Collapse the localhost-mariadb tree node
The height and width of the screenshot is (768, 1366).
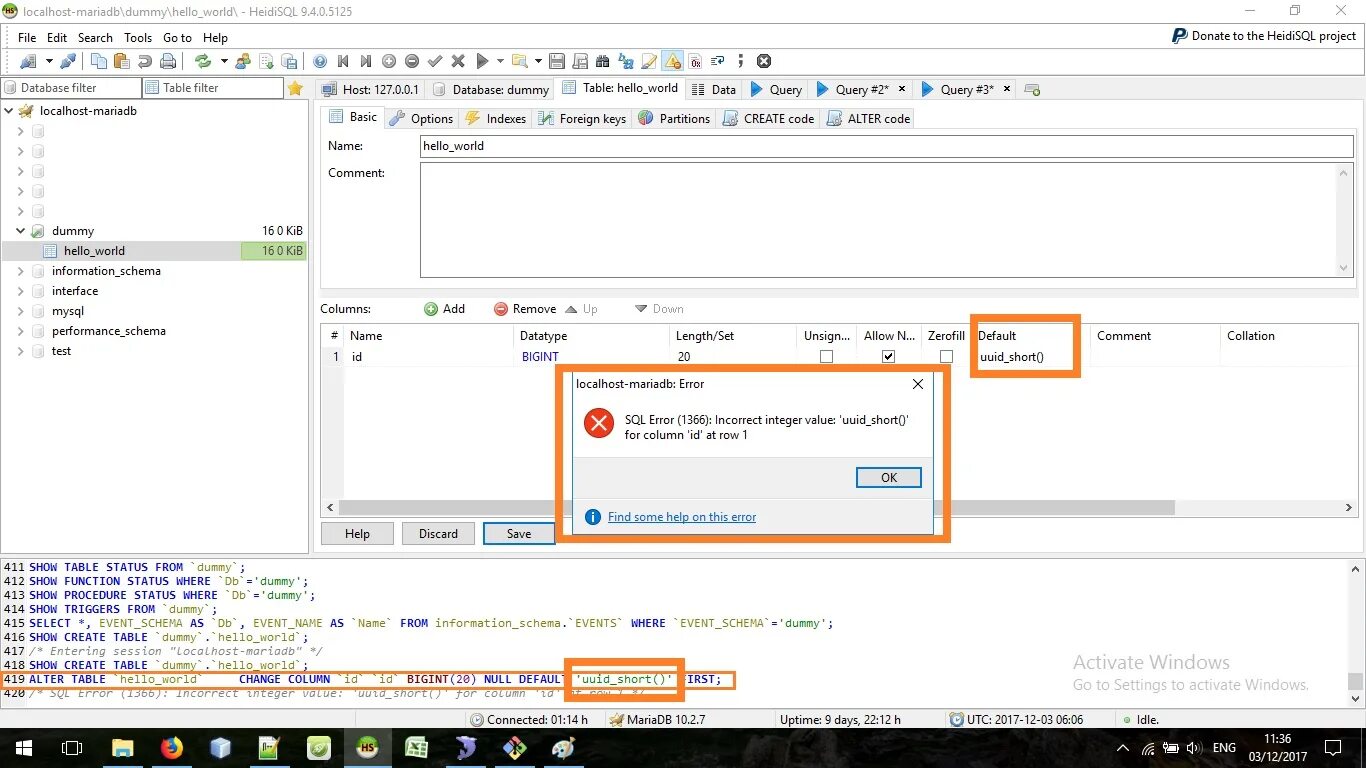coord(9,111)
